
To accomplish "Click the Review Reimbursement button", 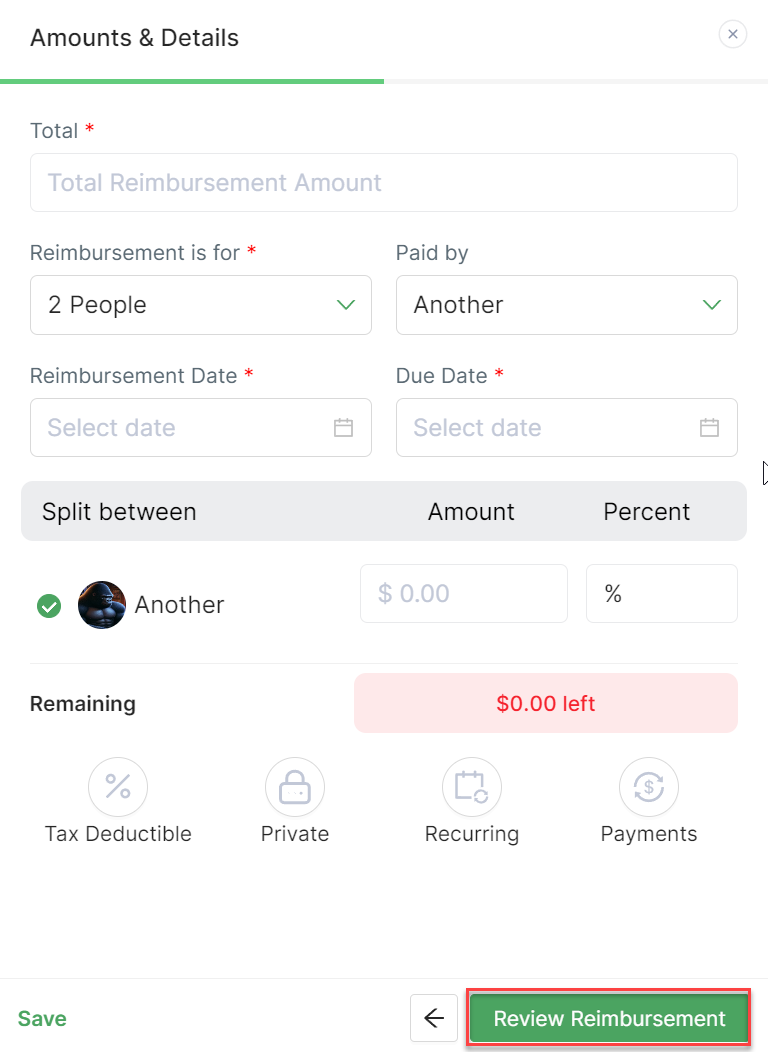I will point(609,1019).
